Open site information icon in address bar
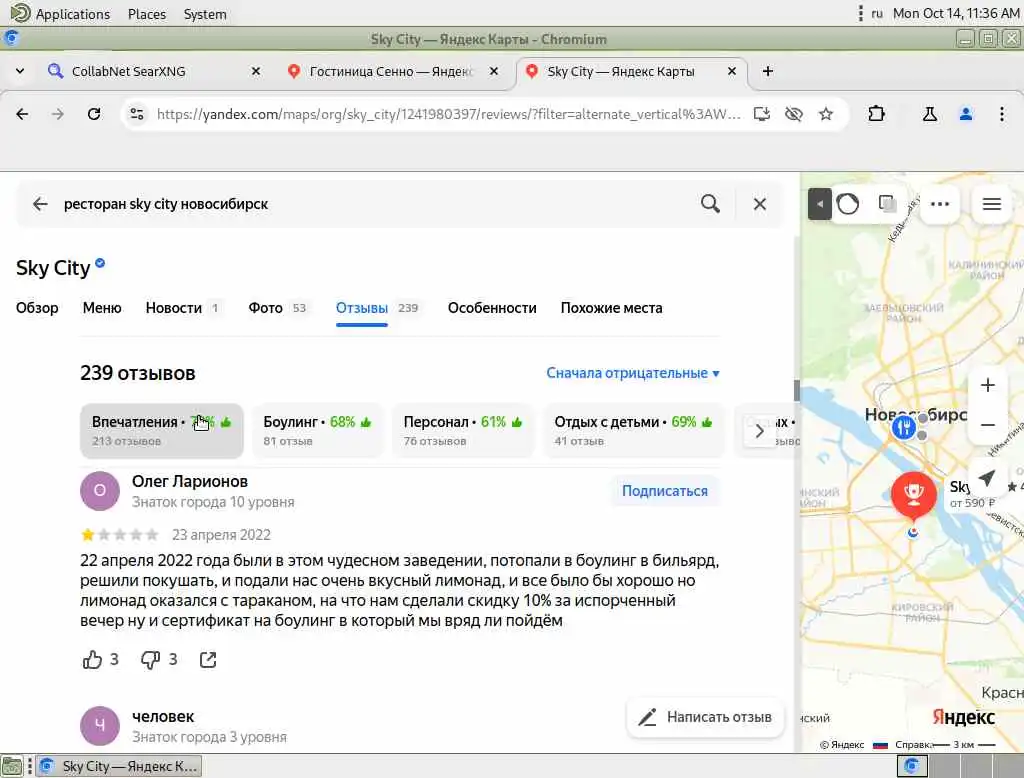The image size is (1024, 778). click(136, 114)
